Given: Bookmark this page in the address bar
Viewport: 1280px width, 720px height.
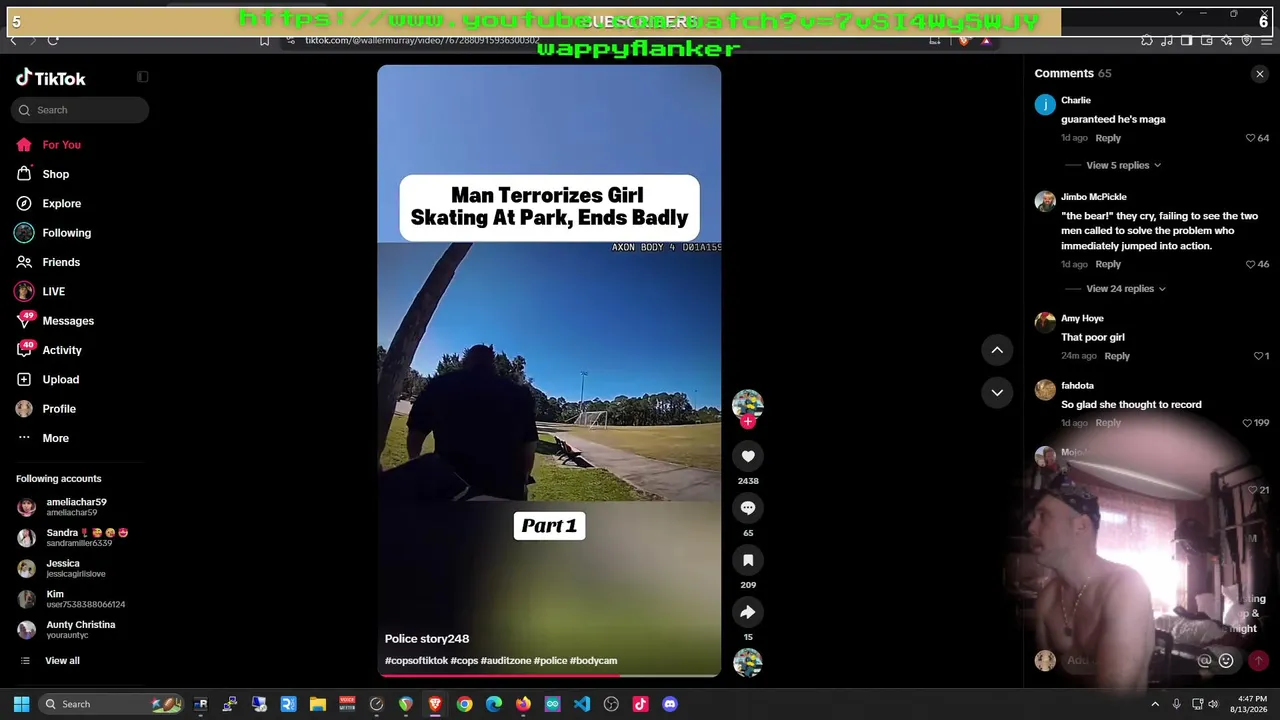Looking at the screenshot, I should 264,40.
